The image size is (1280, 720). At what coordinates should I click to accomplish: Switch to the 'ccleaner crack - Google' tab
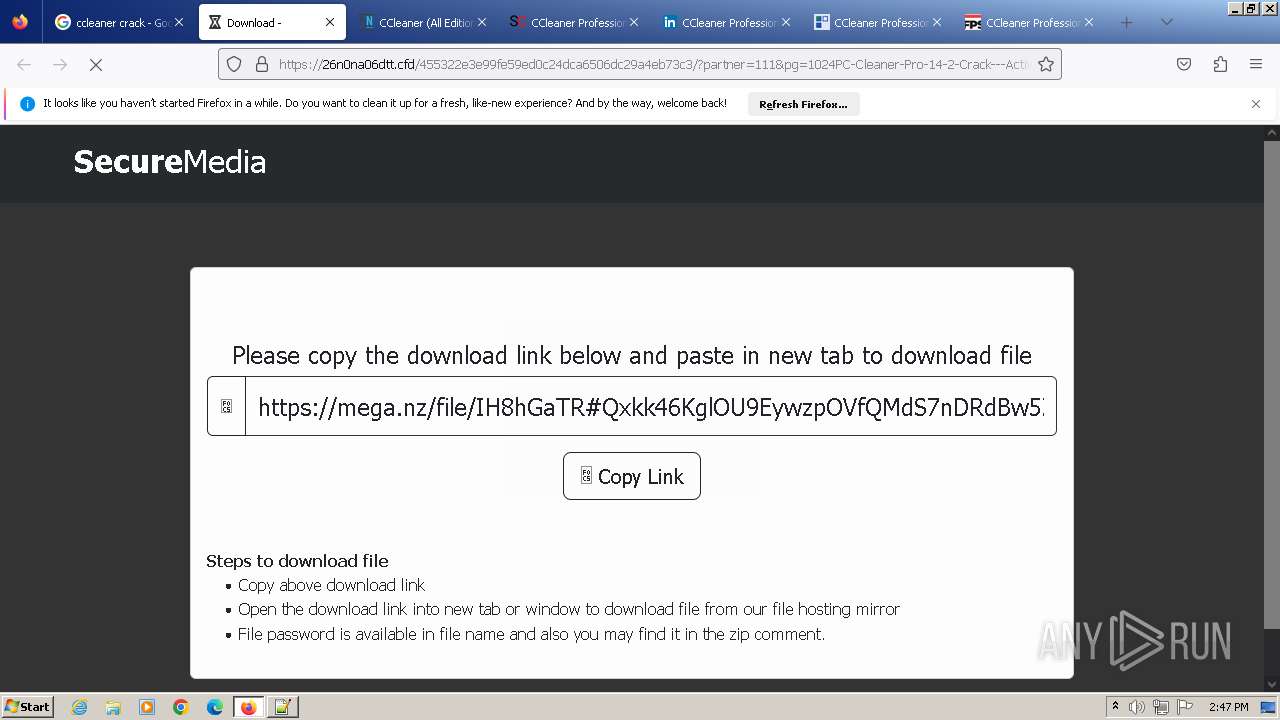click(x=118, y=22)
